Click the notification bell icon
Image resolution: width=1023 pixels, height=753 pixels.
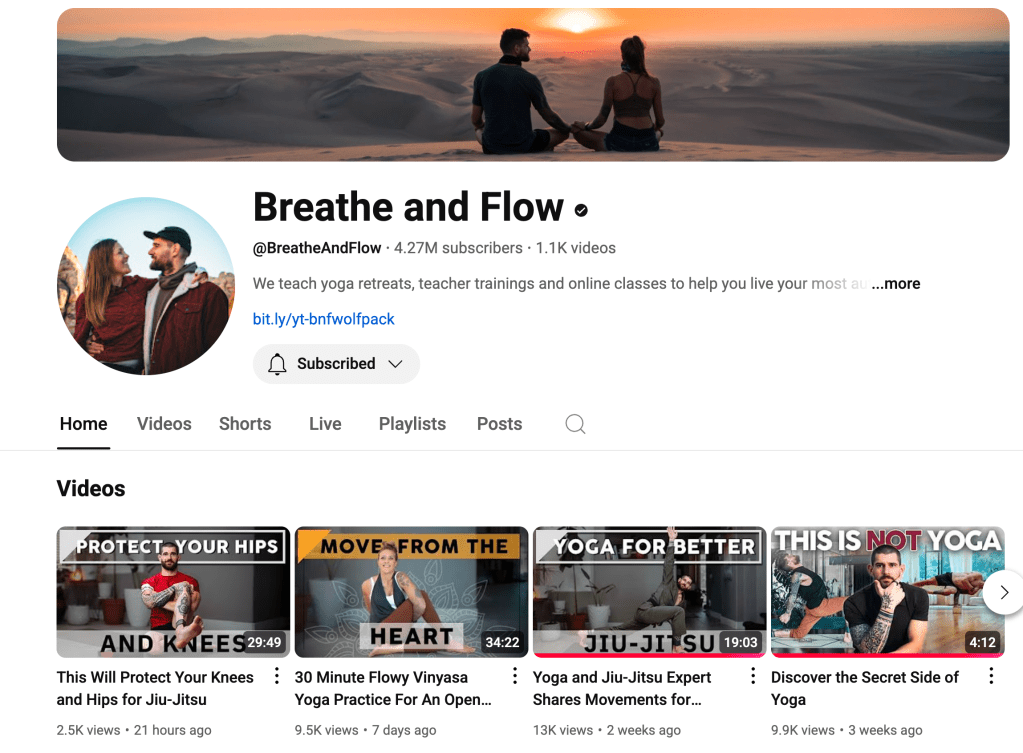tap(278, 364)
